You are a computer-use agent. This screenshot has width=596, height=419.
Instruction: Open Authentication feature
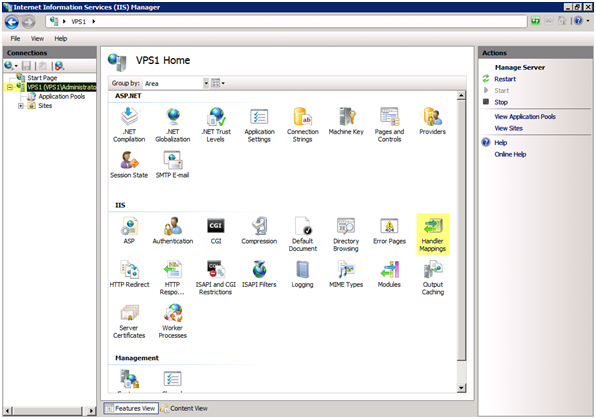click(173, 230)
